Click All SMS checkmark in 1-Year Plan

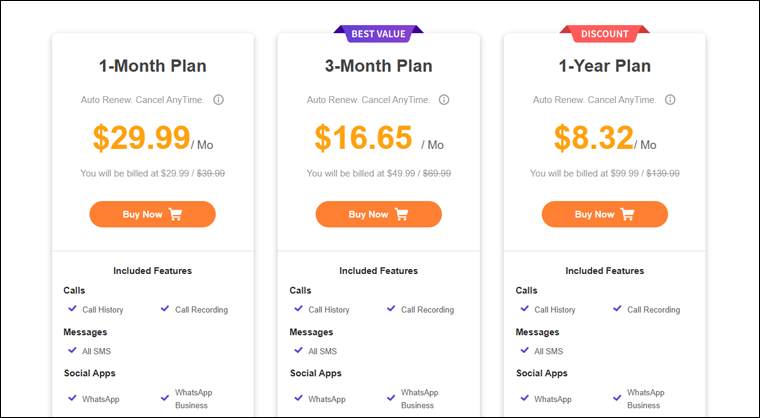coord(524,350)
